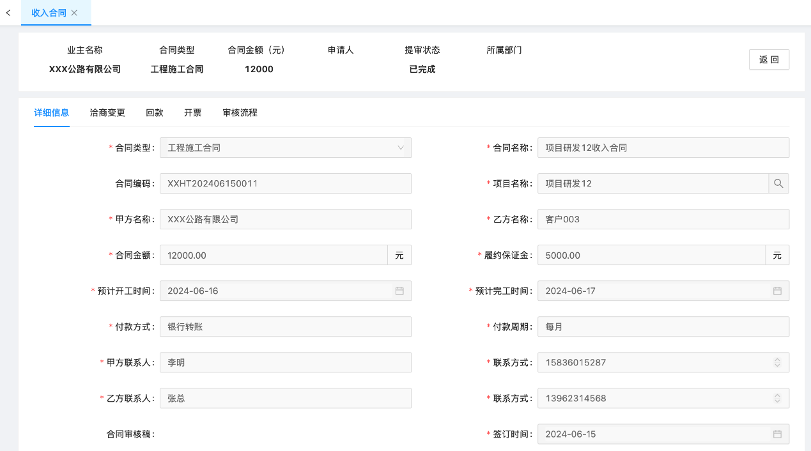Focus the 履约保证金 input field
Viewport: 811px width, 451px height.
[x=651, y=255]
